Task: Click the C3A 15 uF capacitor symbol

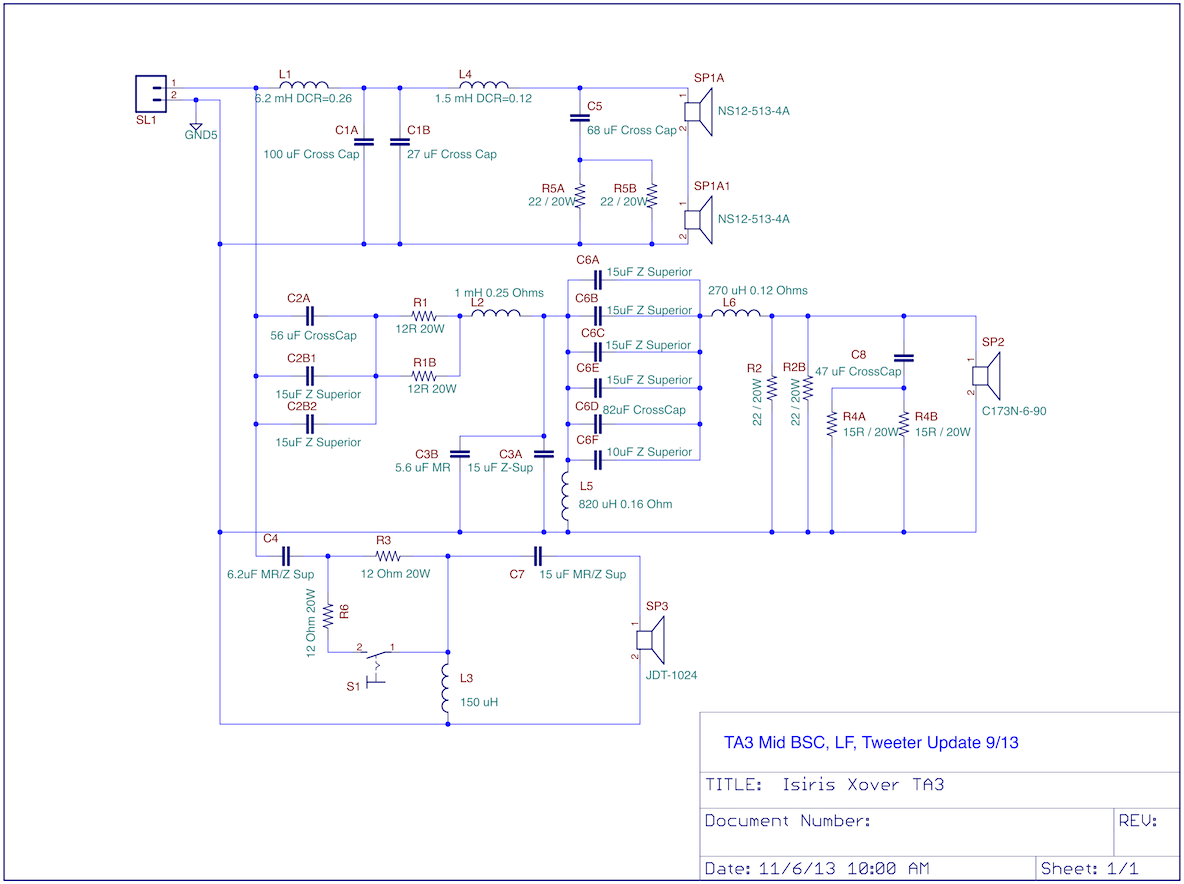Action: point(544,454)
